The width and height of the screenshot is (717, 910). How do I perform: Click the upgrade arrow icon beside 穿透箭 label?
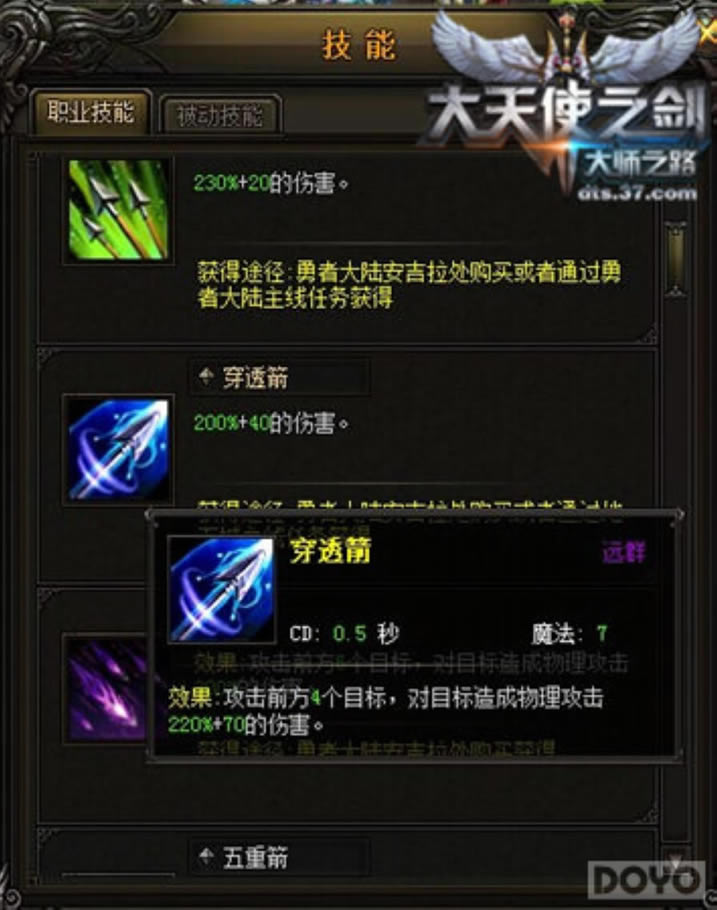pyautogui.click(x=206, y=377)
